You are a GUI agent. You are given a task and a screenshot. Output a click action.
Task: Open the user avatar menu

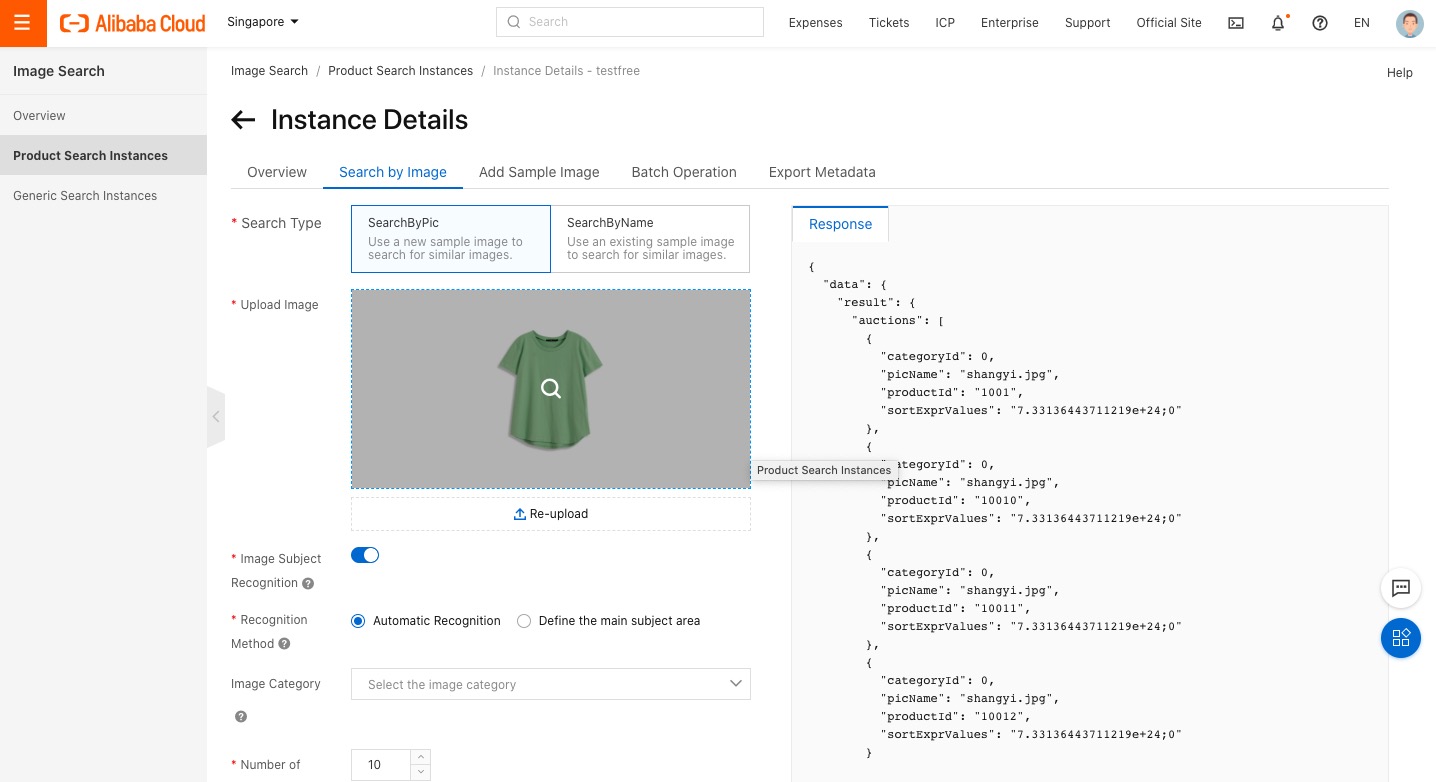[1409, 23]
